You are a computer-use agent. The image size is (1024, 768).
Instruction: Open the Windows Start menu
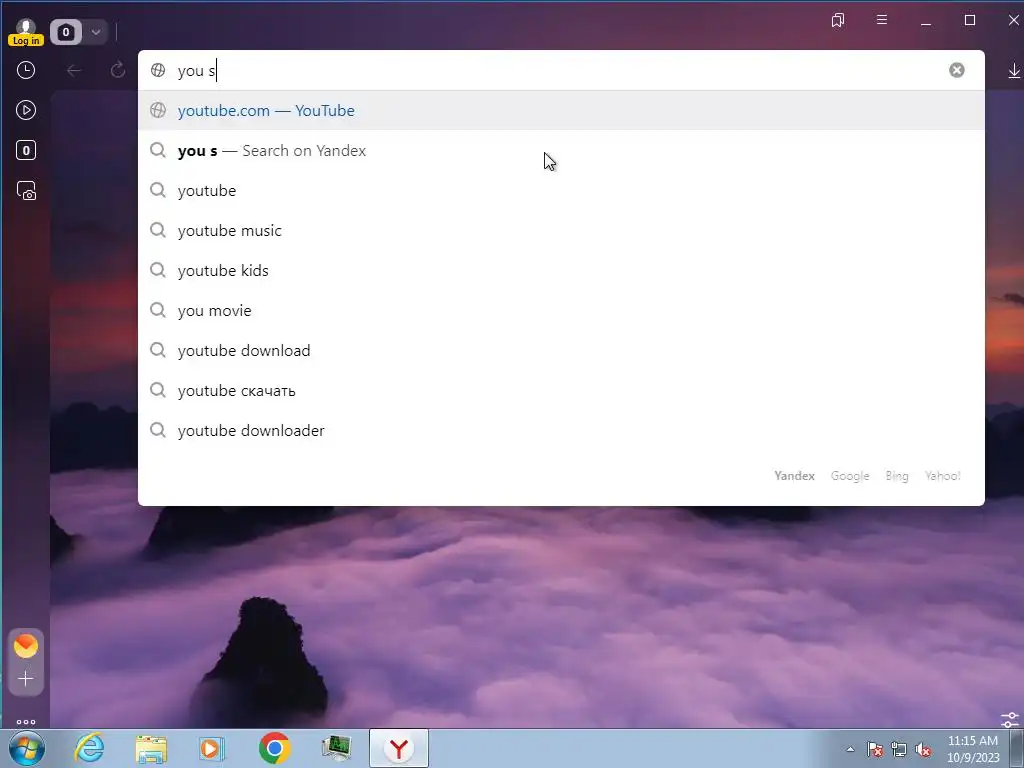tap(27, 748)
